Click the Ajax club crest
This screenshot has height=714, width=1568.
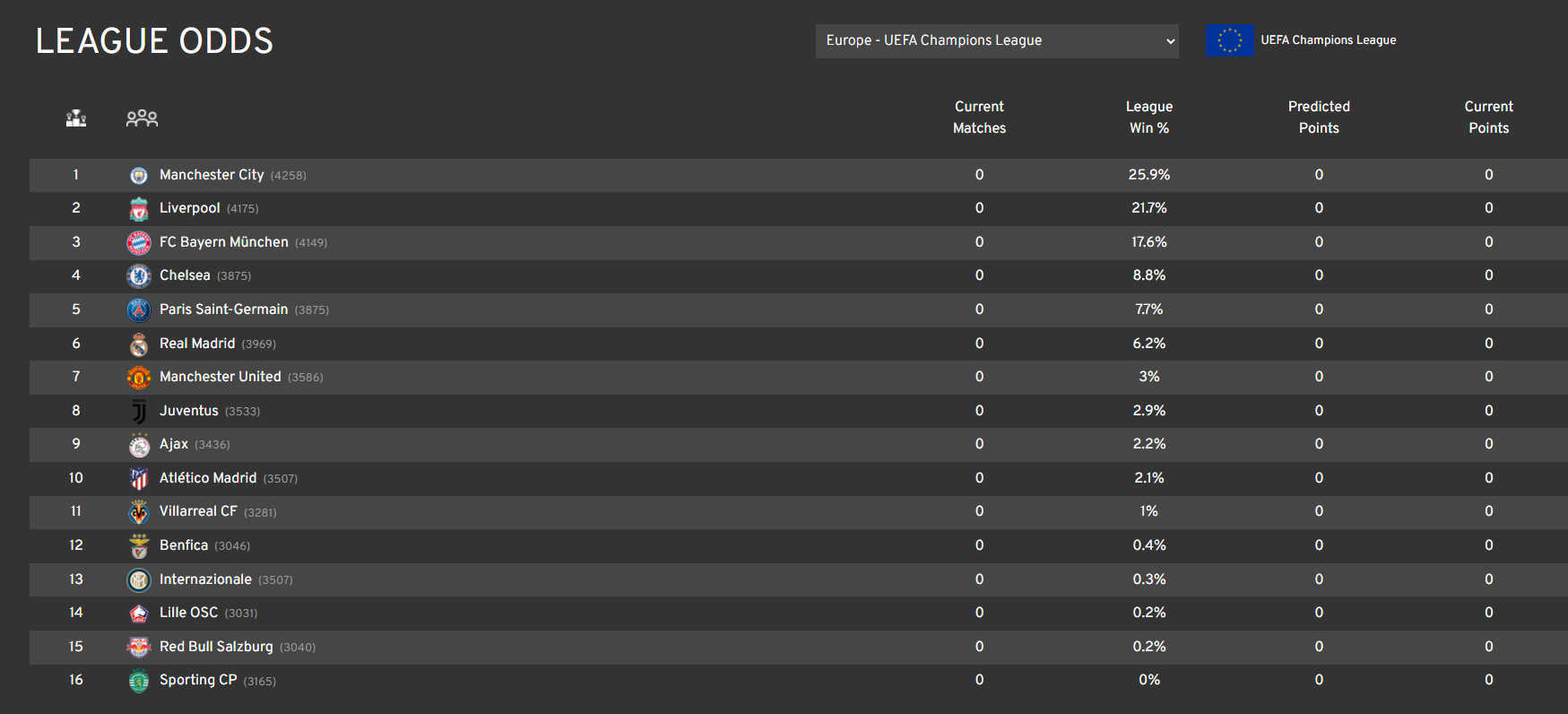pos(138,445)
